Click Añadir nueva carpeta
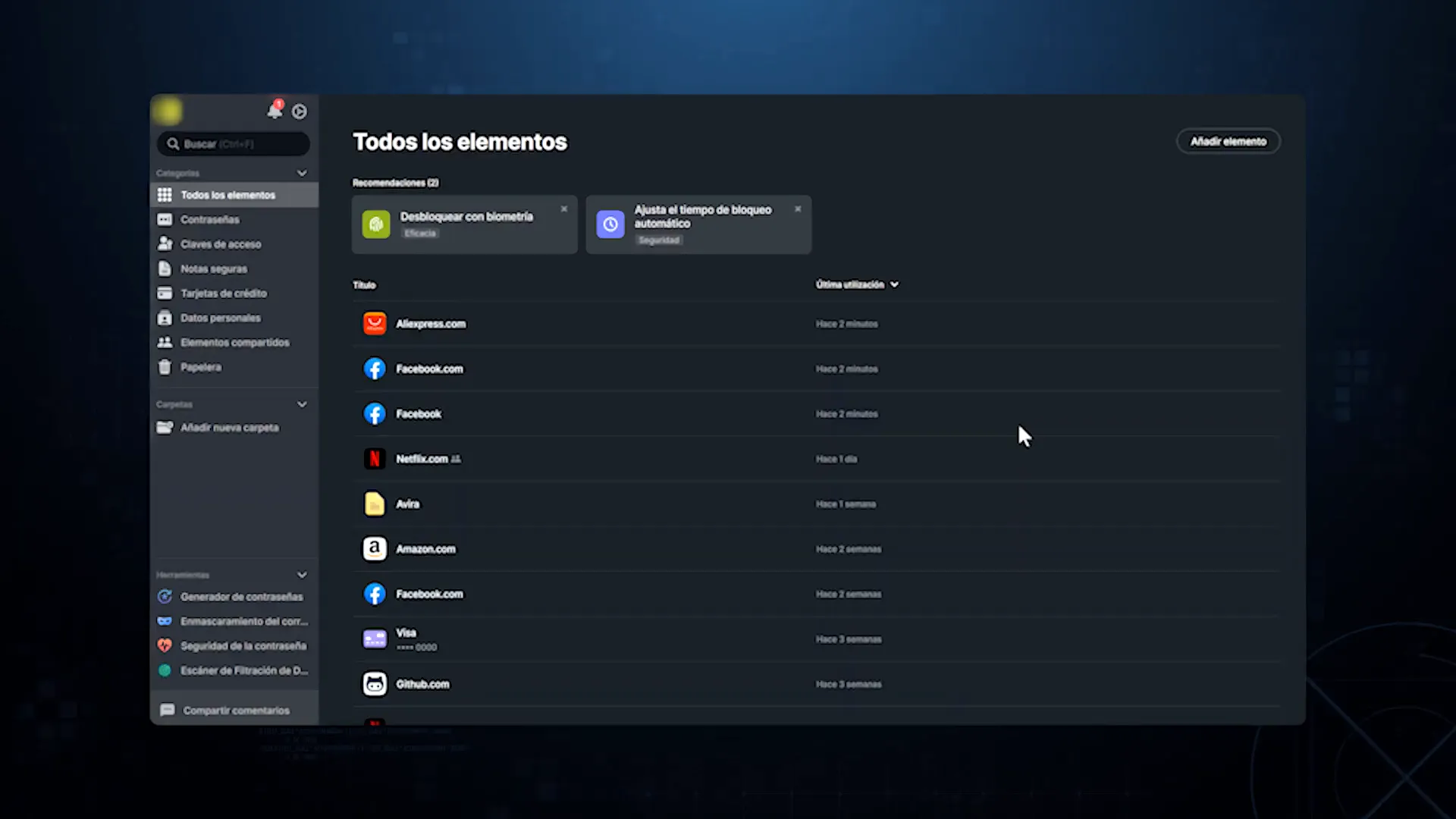Screen dimensions: 1456x819 [234, 428]
